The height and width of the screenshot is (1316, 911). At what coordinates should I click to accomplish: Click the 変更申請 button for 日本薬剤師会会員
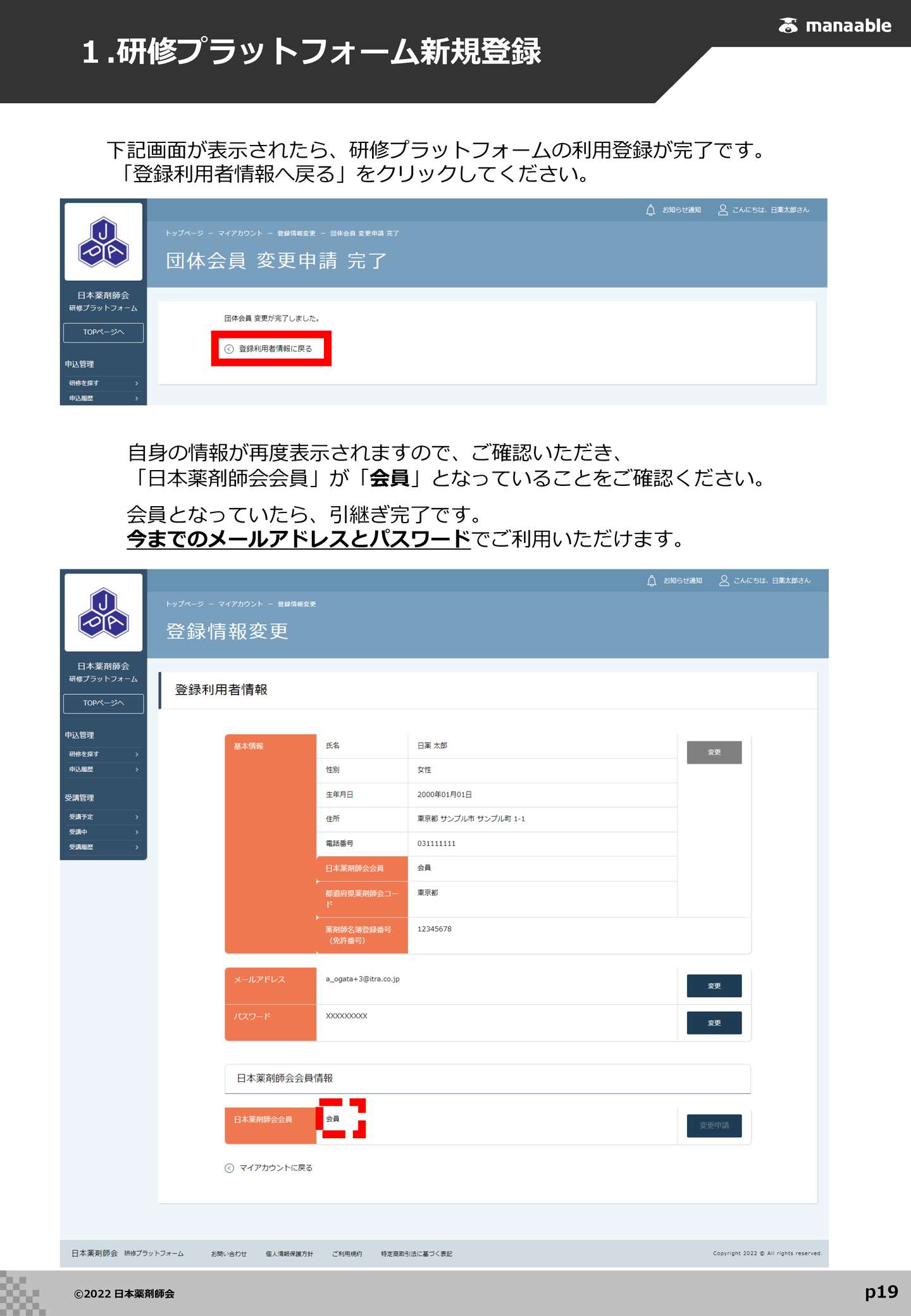pyautogui.click(x=714, y=1126)
